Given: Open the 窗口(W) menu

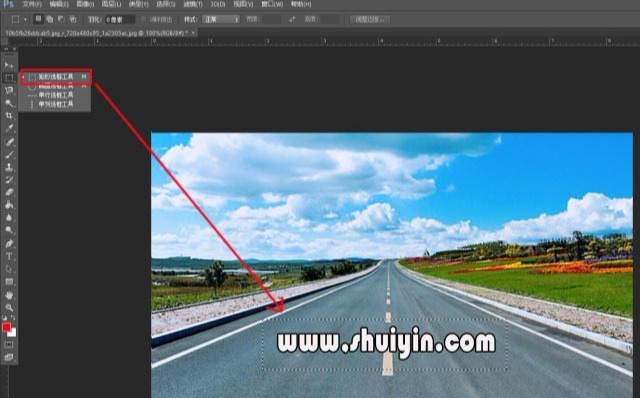Looking at the screenshot, I should [272, 4].
